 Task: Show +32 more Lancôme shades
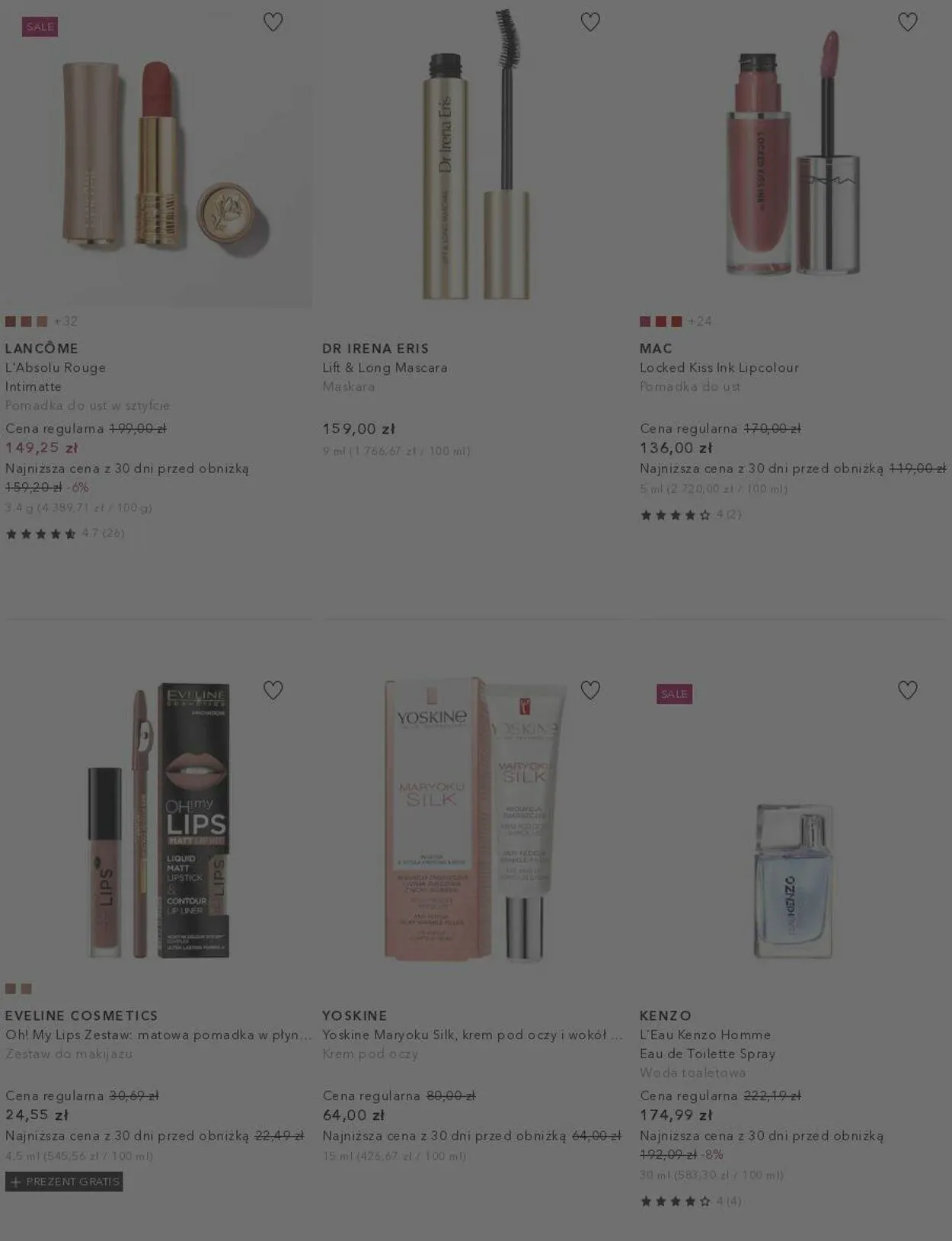[66, 321]
